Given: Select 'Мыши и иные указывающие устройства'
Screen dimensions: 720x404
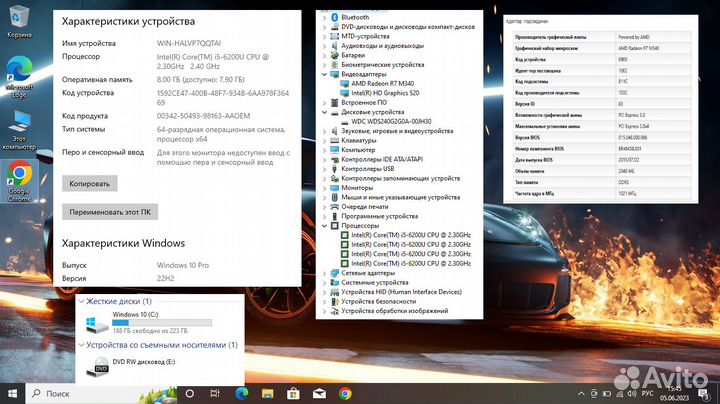Looking at the screenshot, I should coord(400,197).
